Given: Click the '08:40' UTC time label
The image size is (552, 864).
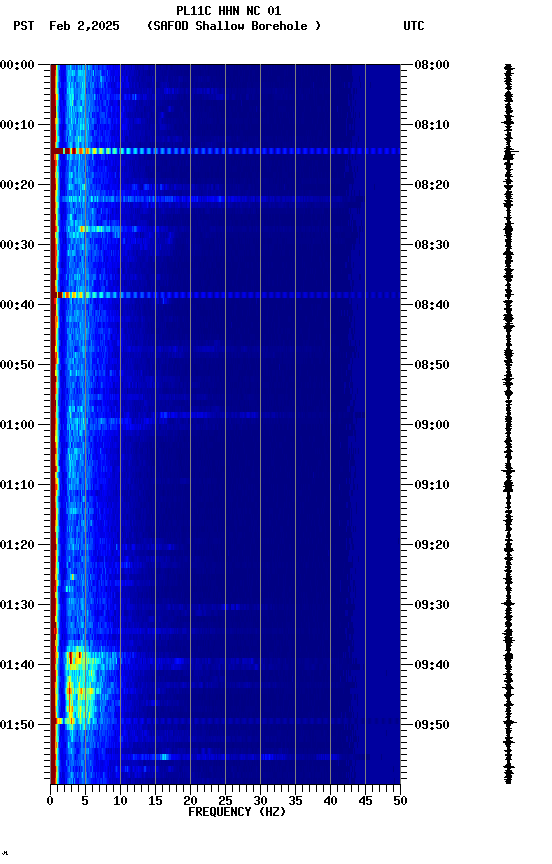Looking at the screenshot, I should click(x=432, y=305).
